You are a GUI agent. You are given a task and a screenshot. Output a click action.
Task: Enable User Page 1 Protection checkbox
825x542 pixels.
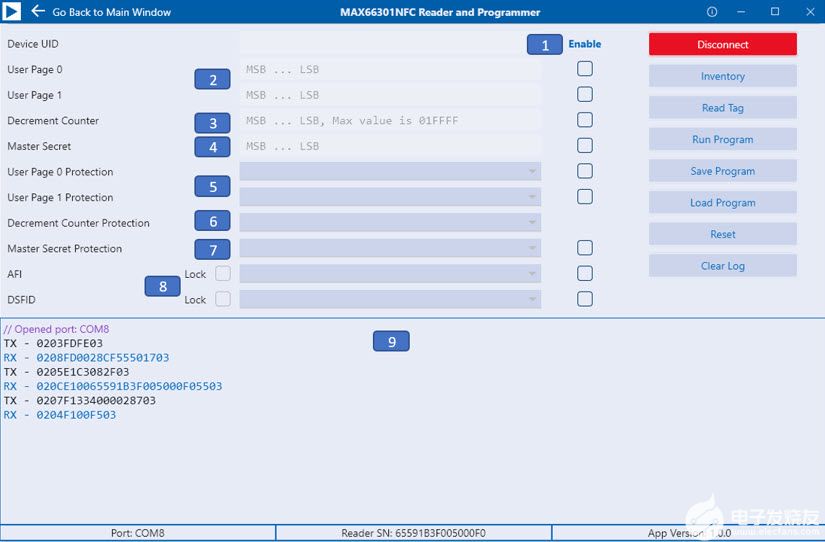point(585,197)
